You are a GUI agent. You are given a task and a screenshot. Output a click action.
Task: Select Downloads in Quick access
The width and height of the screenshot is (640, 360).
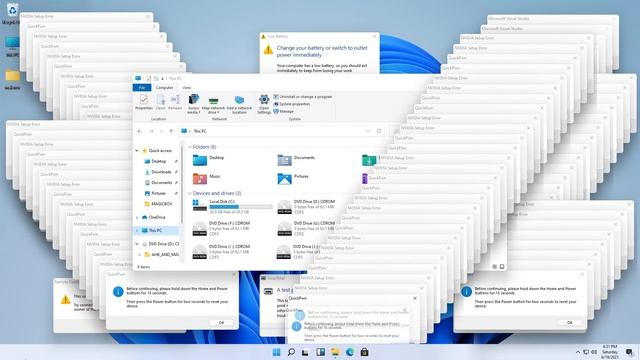[158, 172]
